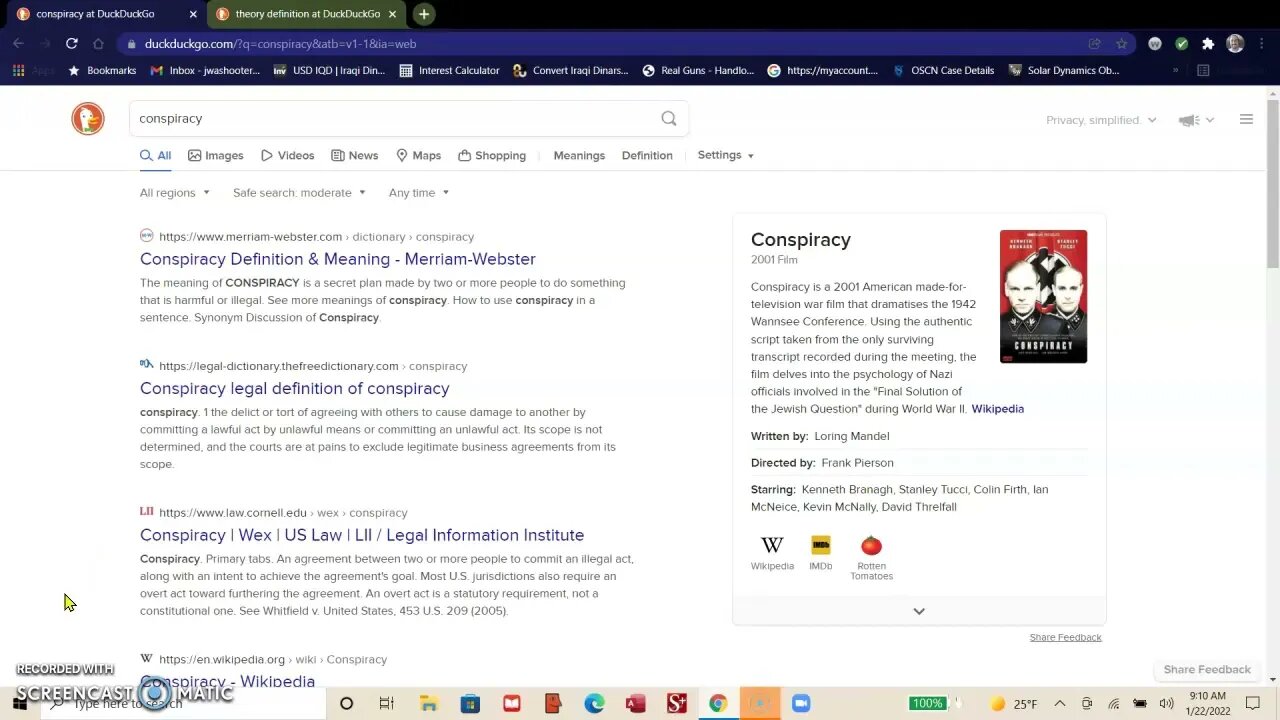Click the volume speaker icon in system tray
The width and height of the screenshot is (1280, 720).
tap(1166, 704)
